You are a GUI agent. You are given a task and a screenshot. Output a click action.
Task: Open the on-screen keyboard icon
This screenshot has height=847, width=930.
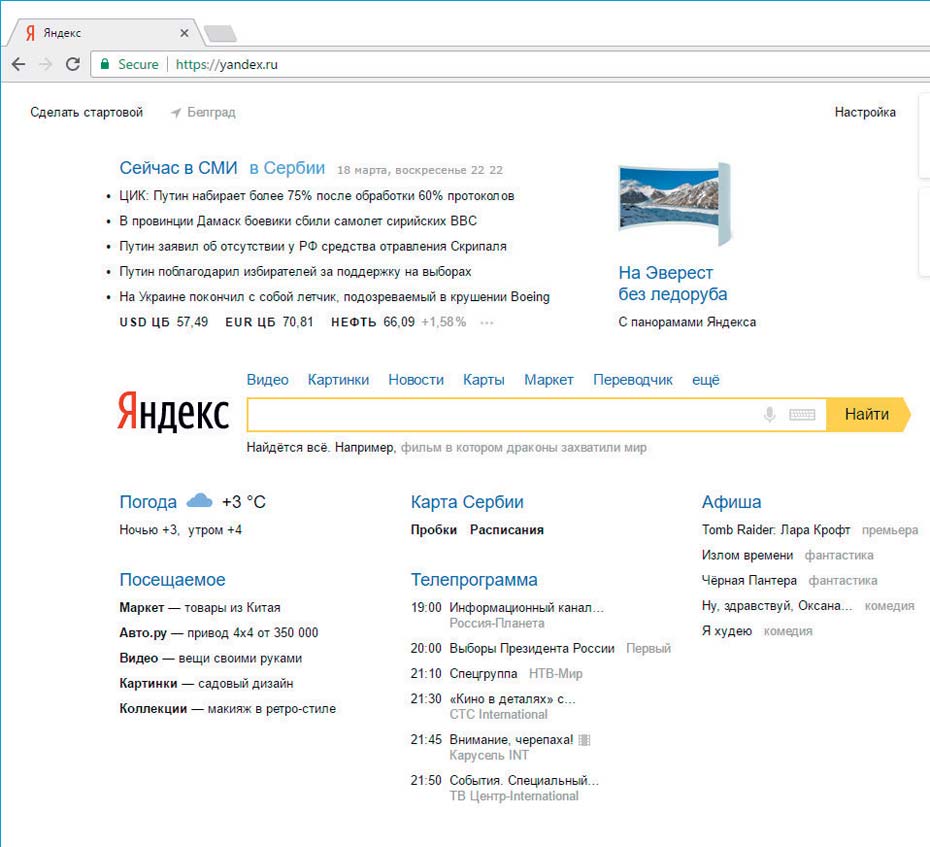tap(802, 414)
